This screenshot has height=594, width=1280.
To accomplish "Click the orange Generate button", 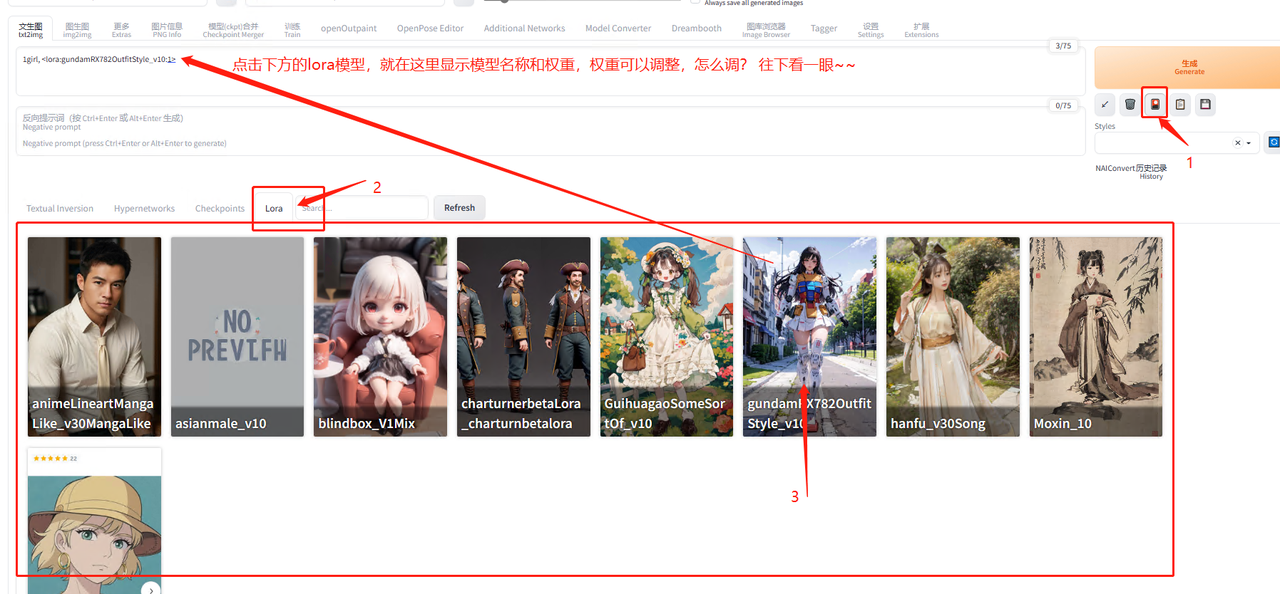I will pyautogui.click(x=1188, y=67).
